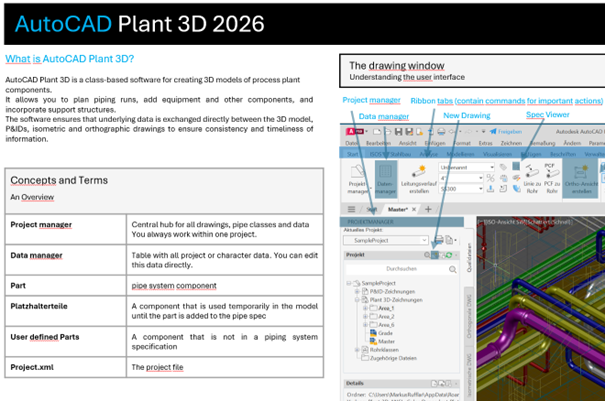Click the Freigeben share button
This screenshot has width=605, height=401.
tap(506, 132)
